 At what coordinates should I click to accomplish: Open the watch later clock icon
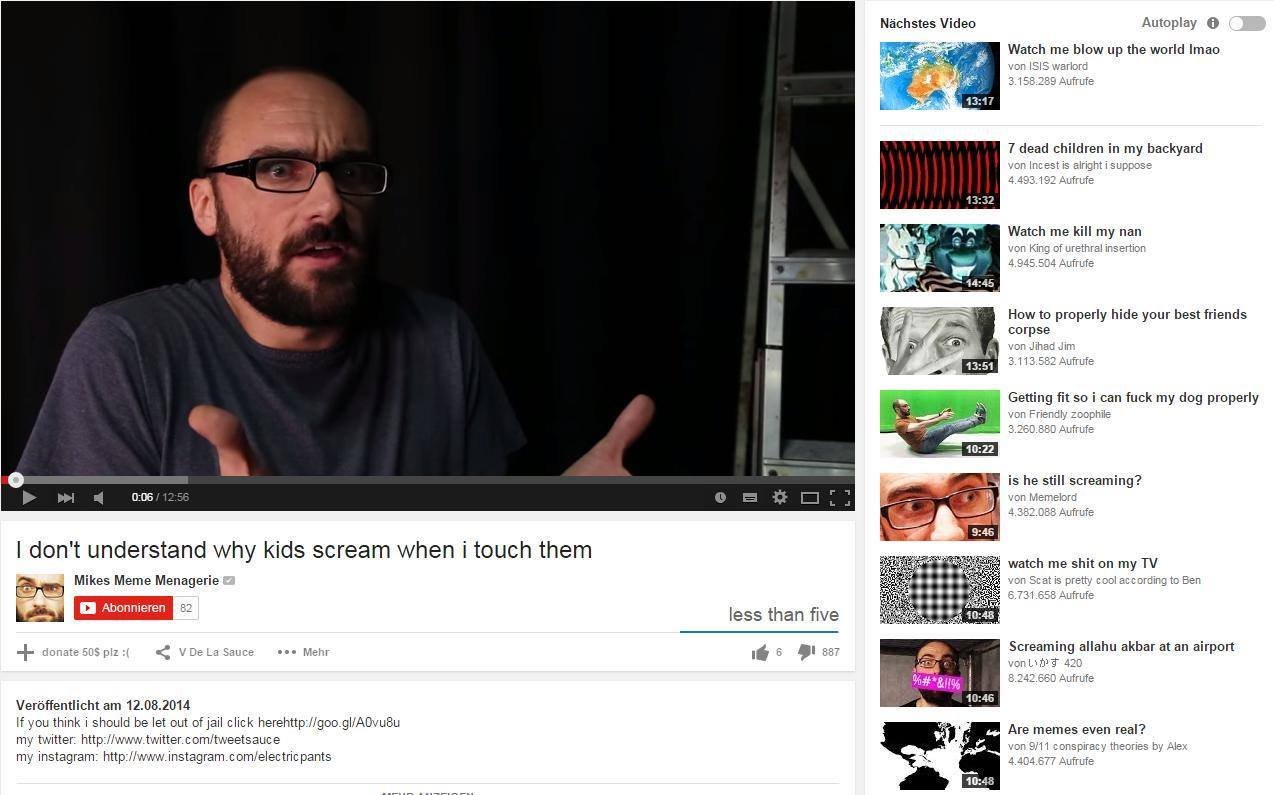point(720,497)
